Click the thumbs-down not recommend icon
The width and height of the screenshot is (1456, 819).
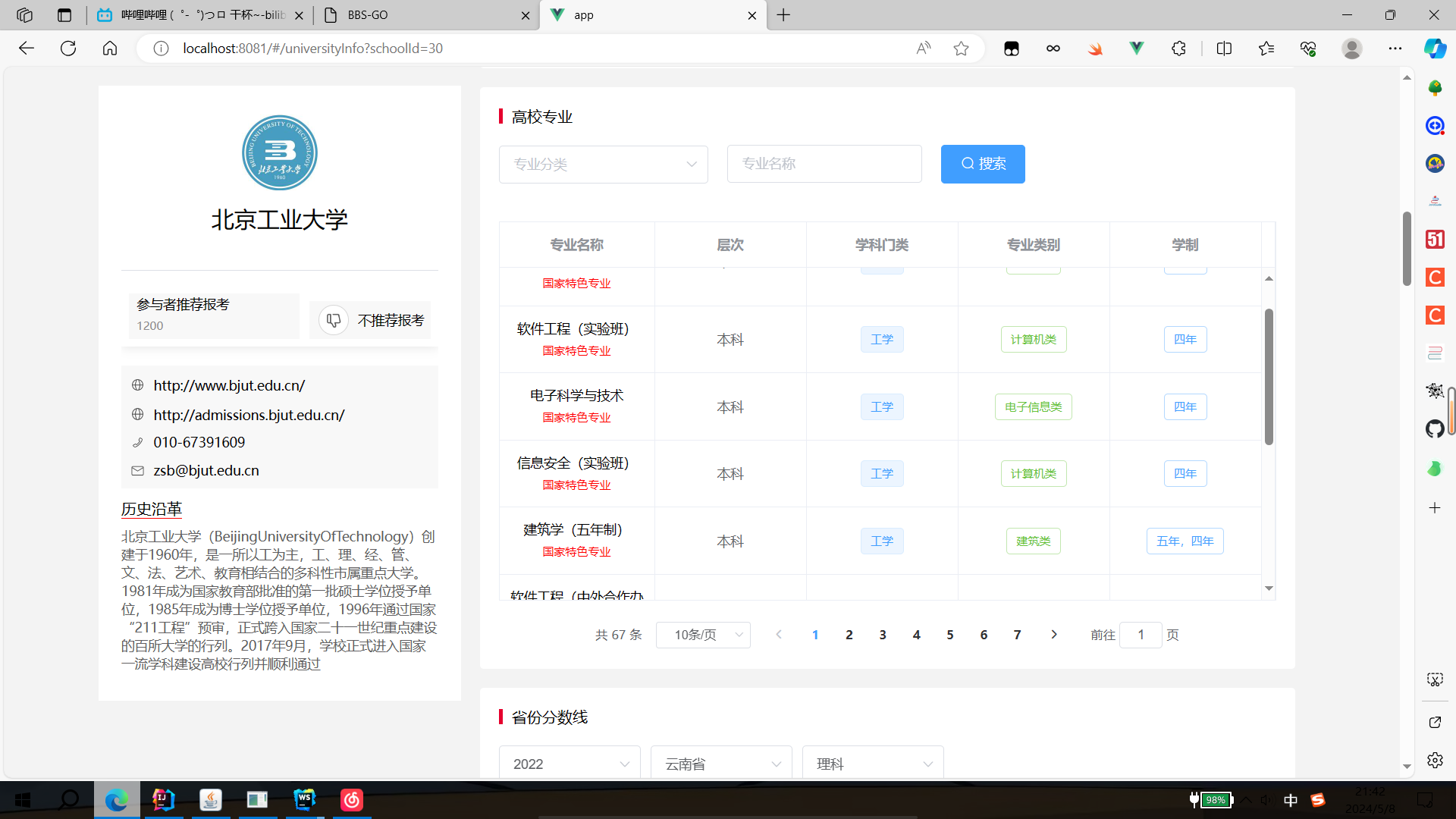coord(334,321)
